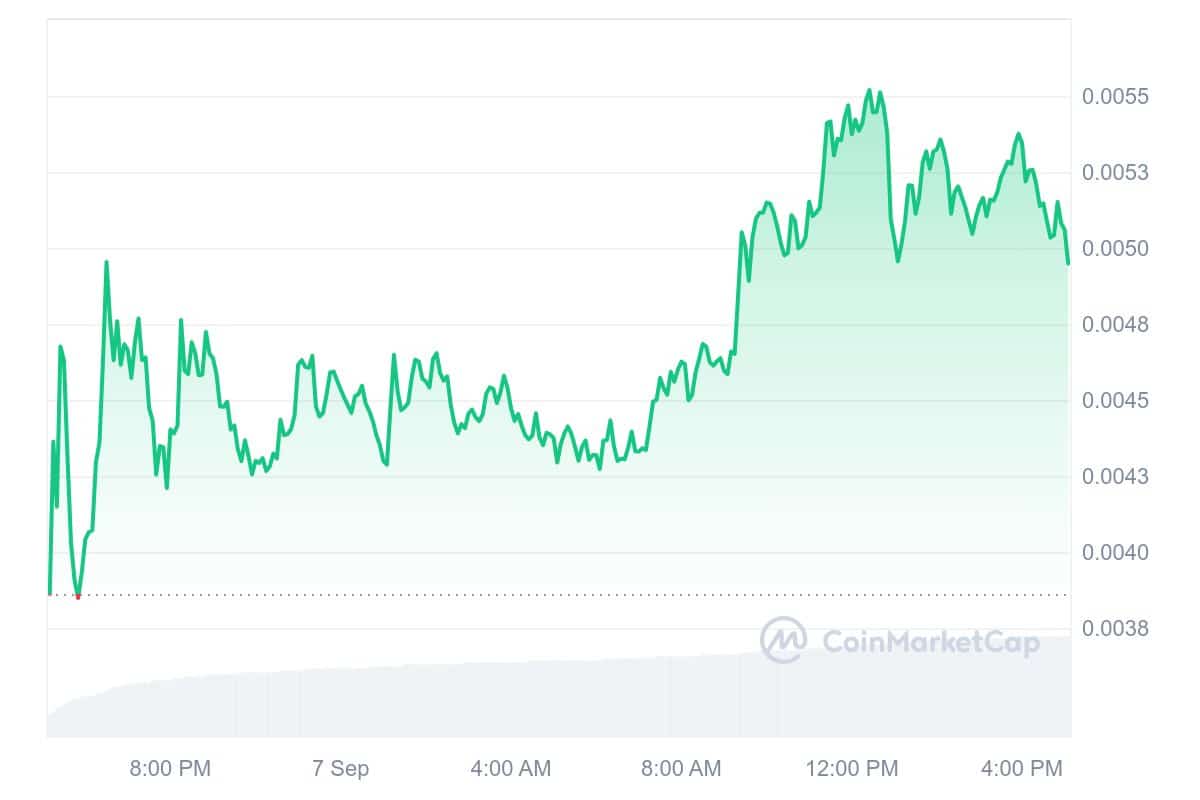
Task: Click the 0.0055 price axis label
Action: (1115, 97)
